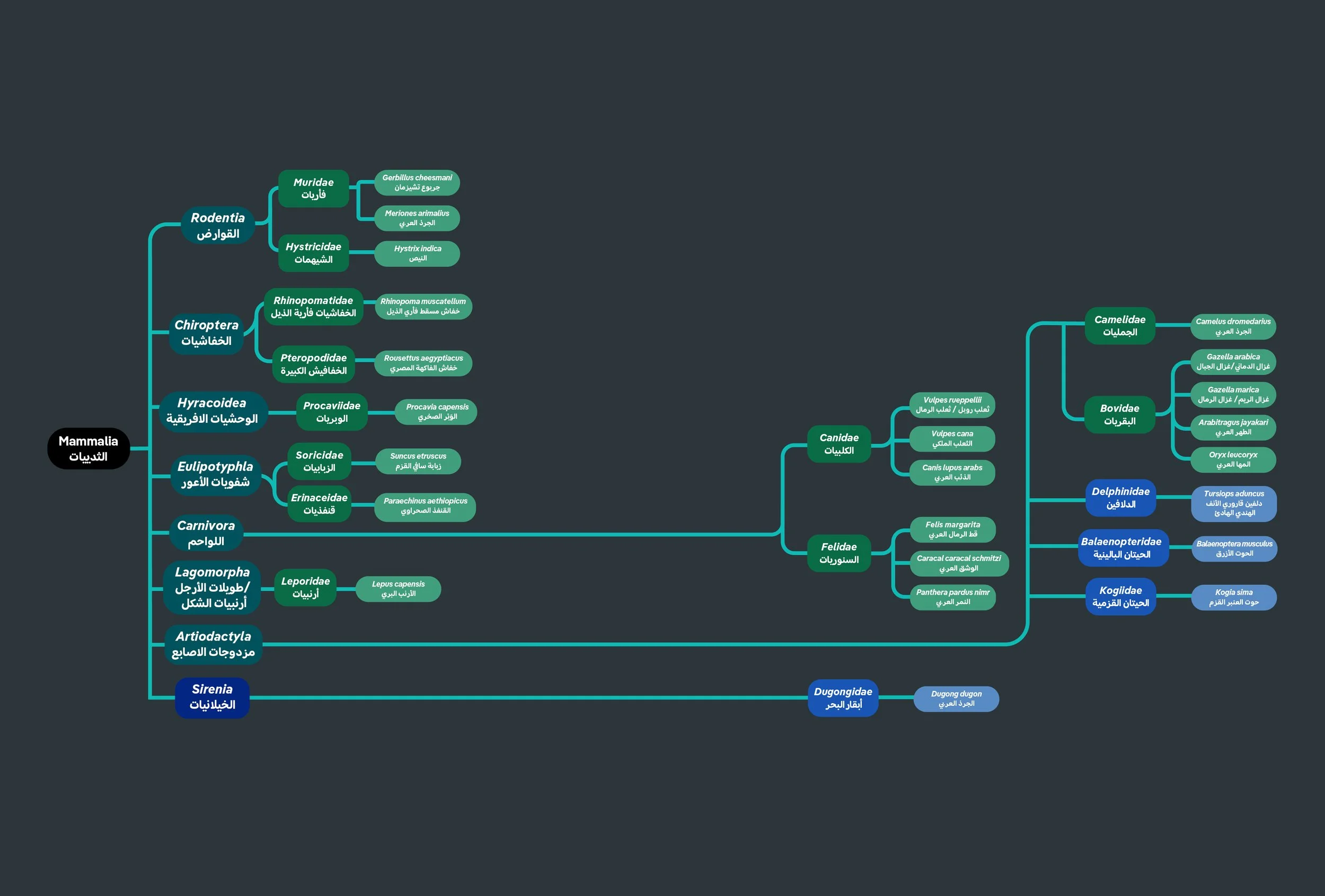
Task: Select the Hyracoidea node
Action: pos(211,411)
